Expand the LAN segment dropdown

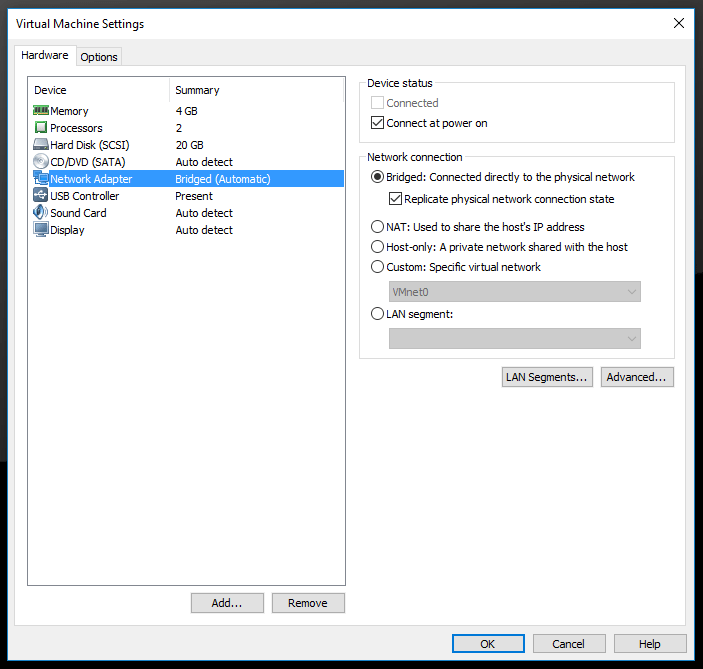(x=514, y=338)
